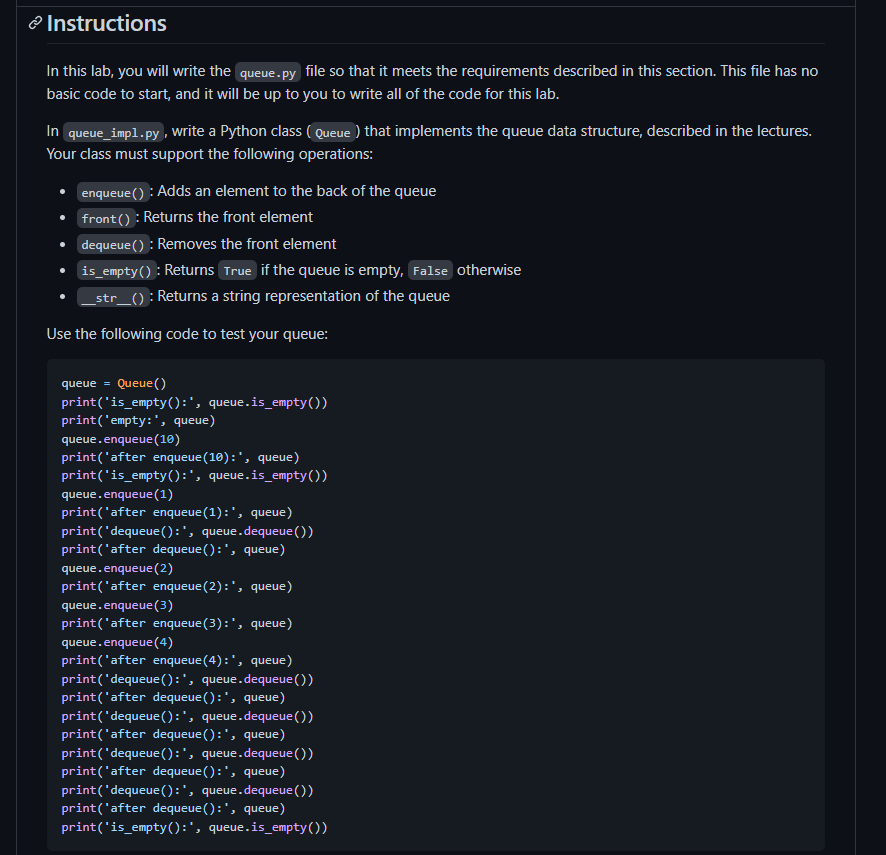Select the is_empty() code label
The height and width of the screenshot is (855, 886).
(116, 270)
